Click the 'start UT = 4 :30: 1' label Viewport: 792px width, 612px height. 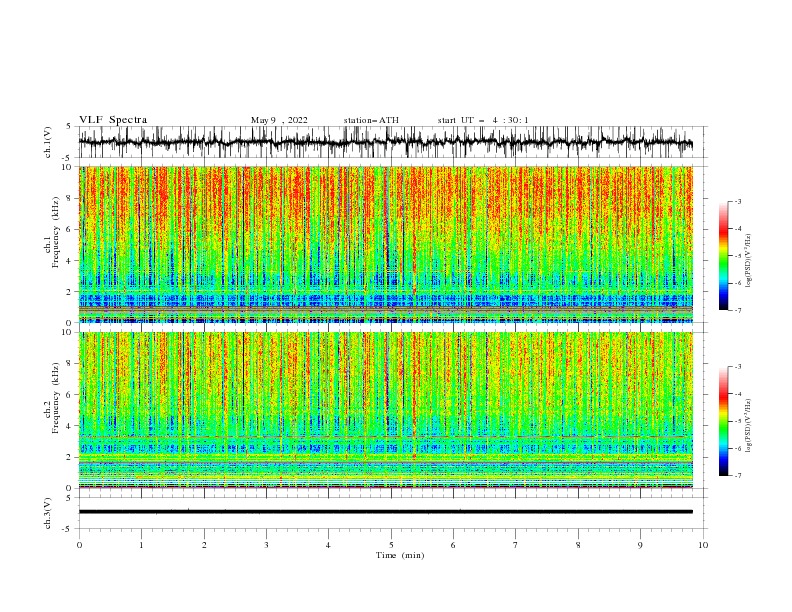[x=483, y=120]
